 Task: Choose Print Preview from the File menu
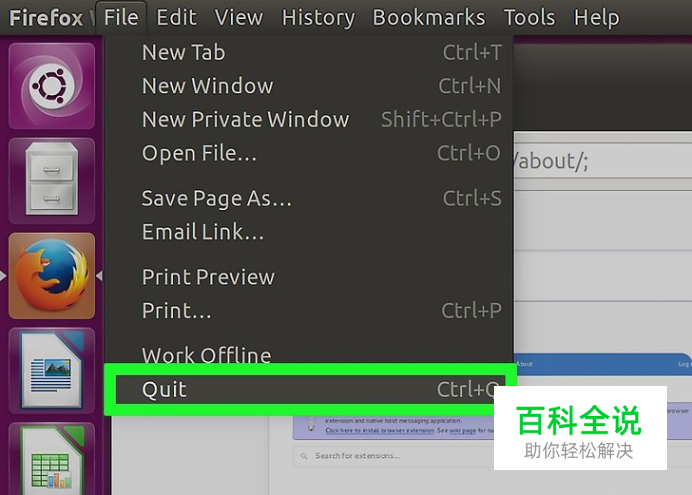(x=309, y=277)
